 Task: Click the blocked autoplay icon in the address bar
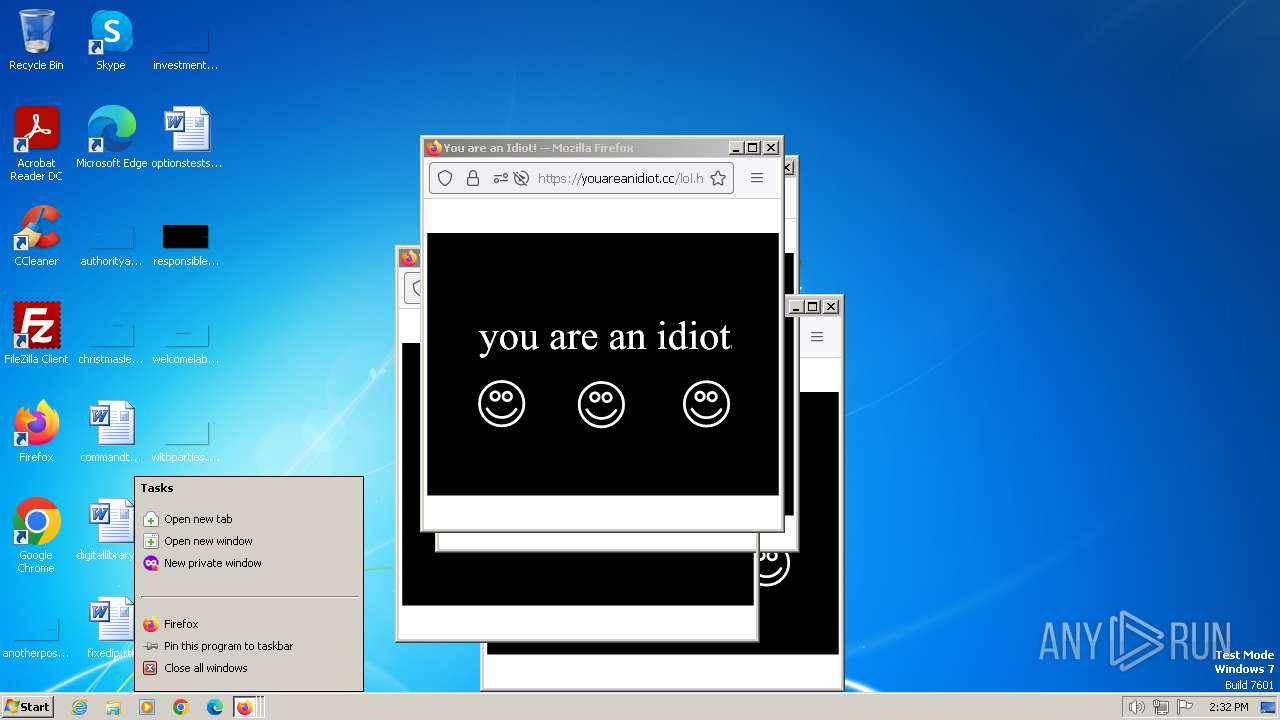pos(520,178)
